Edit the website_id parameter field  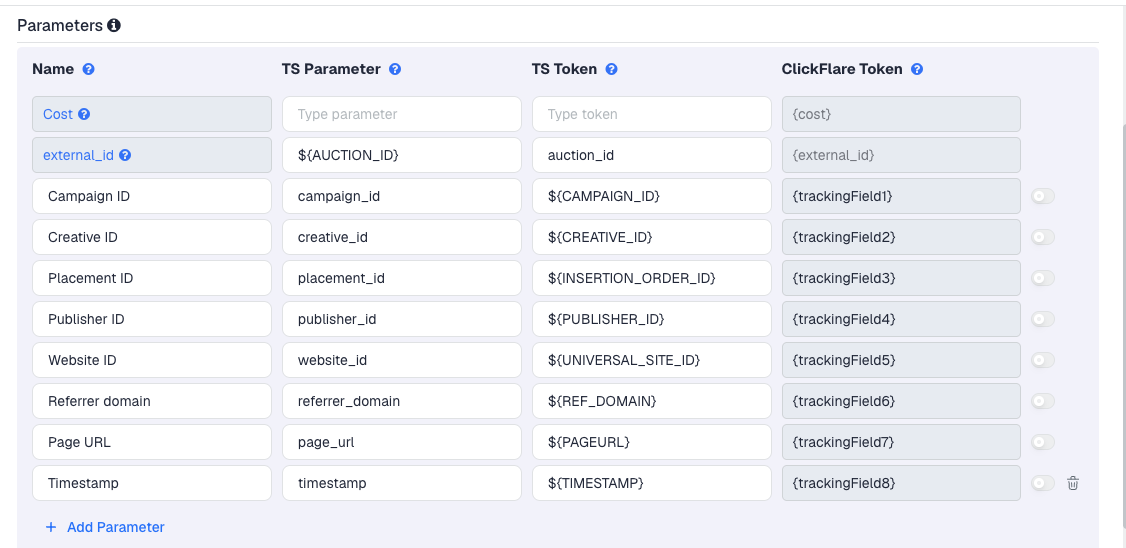[401, 360]
